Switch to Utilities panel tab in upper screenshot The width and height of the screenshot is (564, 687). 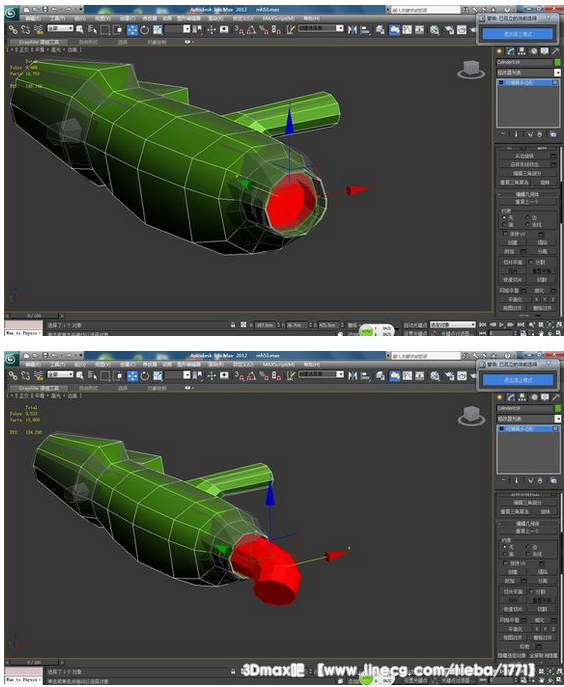click(556, 51)
